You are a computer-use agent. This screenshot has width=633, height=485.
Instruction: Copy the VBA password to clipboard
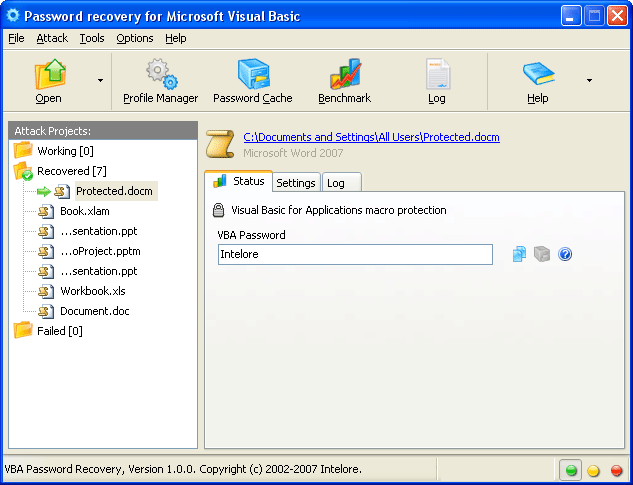pyautogui.click(x=519, y=255)
